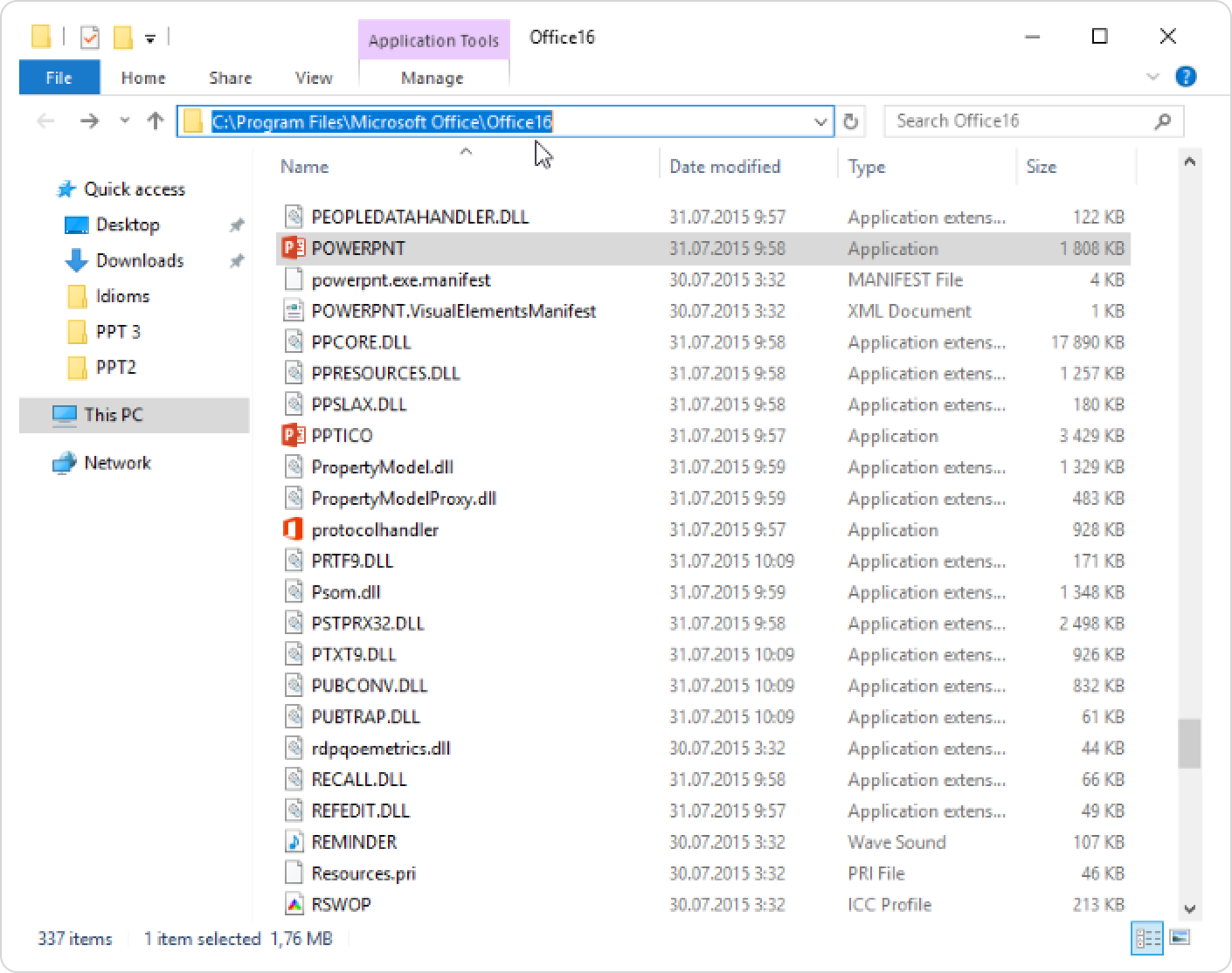Select RECALL.DLL file
Screen dimensions: 1232x973
coord(703,780)
